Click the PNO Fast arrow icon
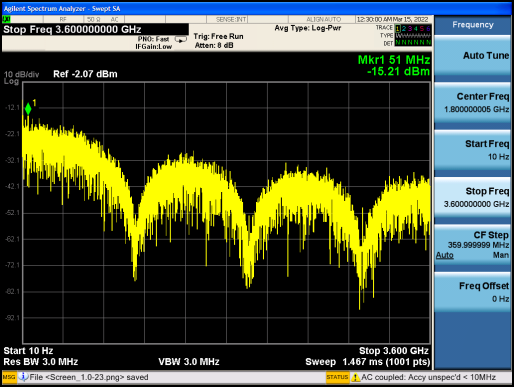 point(181,40)
